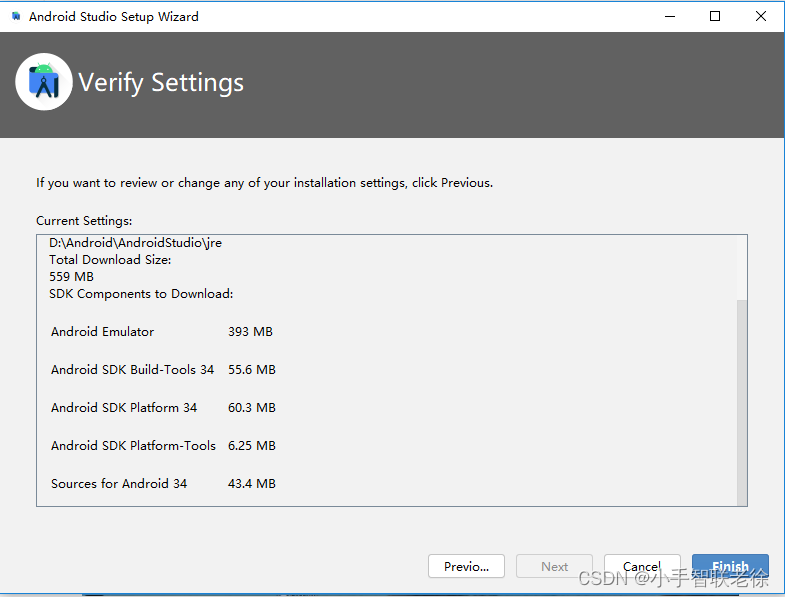Image resolution: width=785 pixels, height=597 pixels.
Task: Close the Setup Wizard window
Action: coord(760,17)
